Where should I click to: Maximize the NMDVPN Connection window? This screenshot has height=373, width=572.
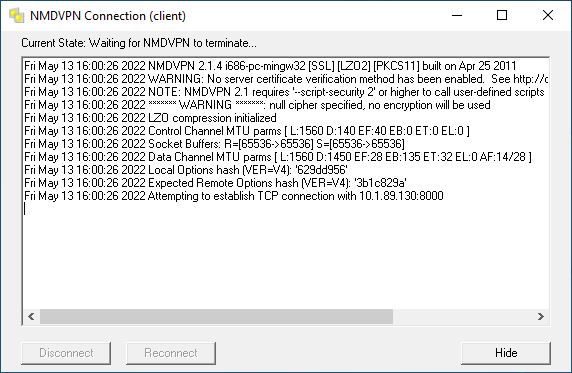point(502,15)
